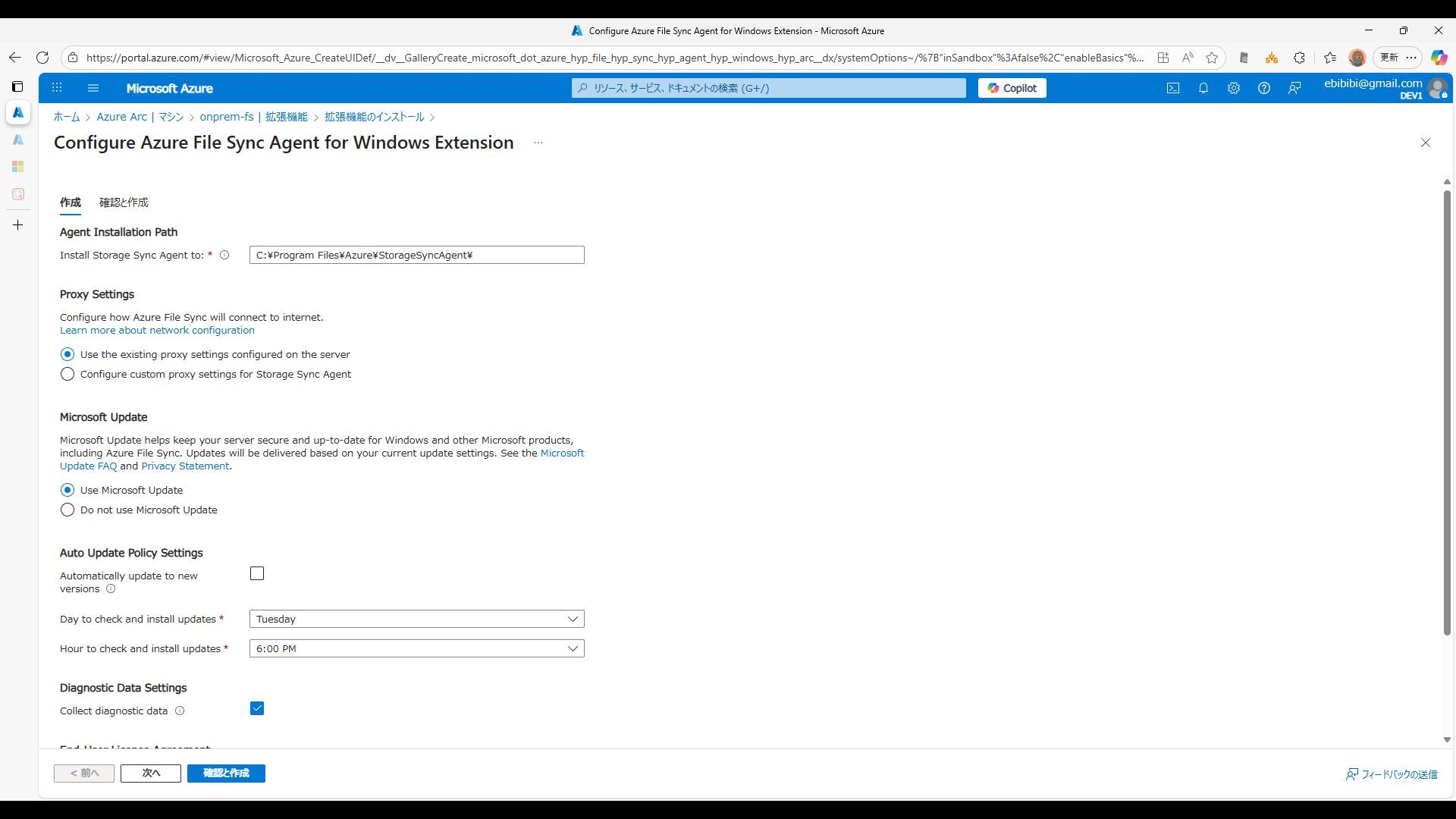The image size is (1456, 819).
Task: Expand the Day to check updates dropdown
Action: pyautogui.click(x=417, y=620)
